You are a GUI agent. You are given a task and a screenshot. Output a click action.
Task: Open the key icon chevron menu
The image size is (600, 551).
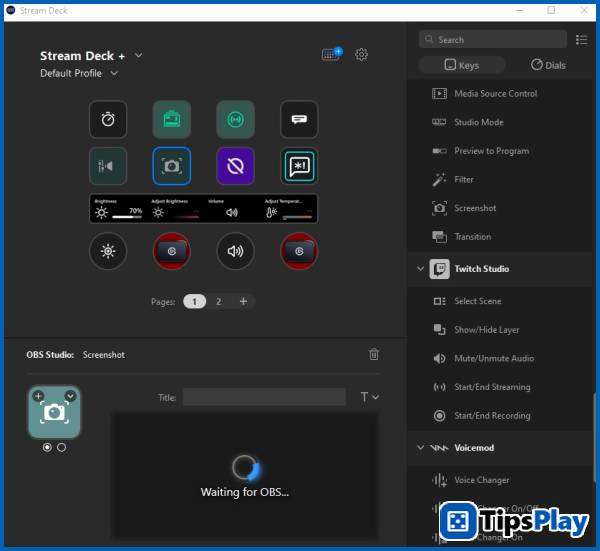tap(70, 396)
